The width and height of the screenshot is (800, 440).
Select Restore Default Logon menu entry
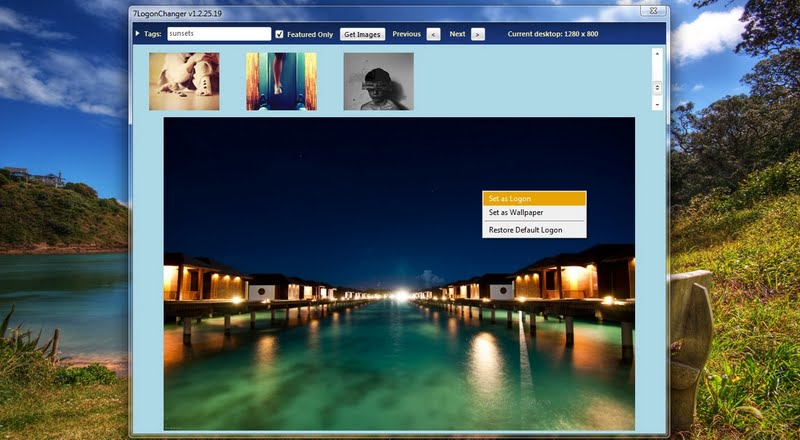pyautogui.click(x=534, y=230)
